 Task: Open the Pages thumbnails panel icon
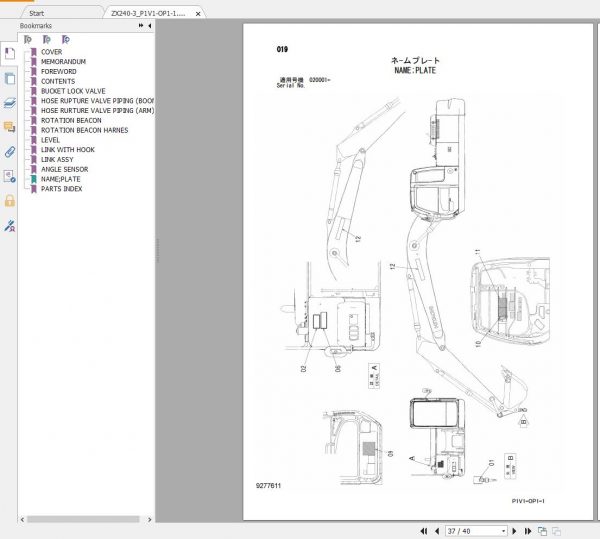coord(10,78)
